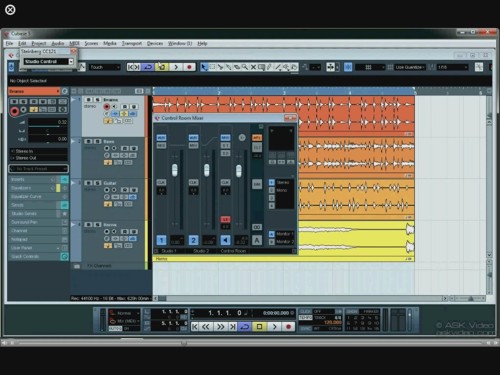Click Rewind in the transport panel

coord(206,327)
